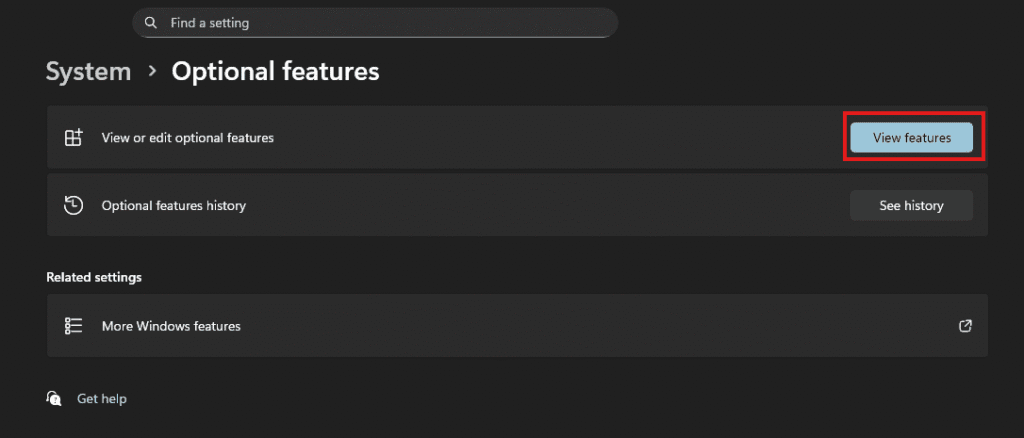The width and height of the screenshot is (1024, 438).
Task: Open the Get help link
Action: [102, 399]
